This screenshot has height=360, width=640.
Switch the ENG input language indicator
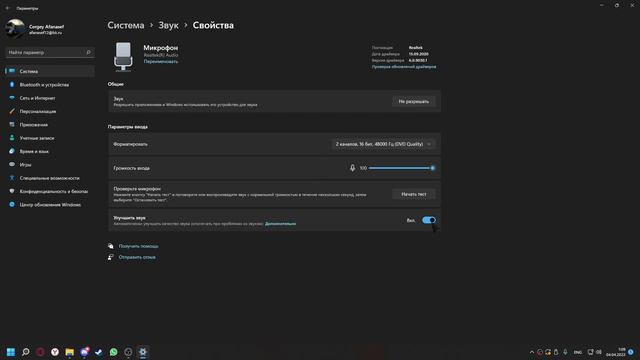click(578, 352)
